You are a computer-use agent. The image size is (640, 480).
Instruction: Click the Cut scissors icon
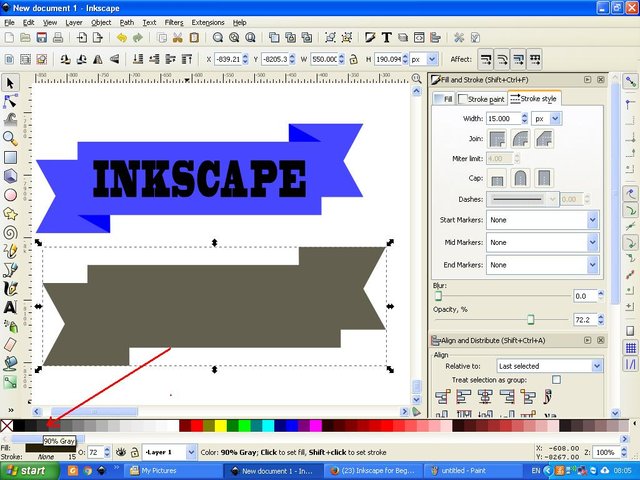tap(178, 38)
